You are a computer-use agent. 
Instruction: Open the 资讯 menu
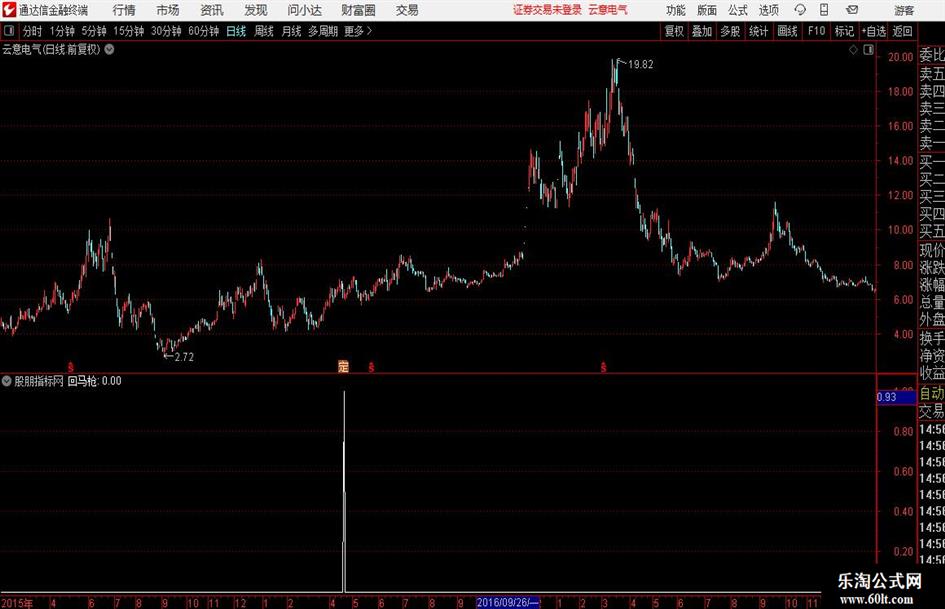click(212, 10)
